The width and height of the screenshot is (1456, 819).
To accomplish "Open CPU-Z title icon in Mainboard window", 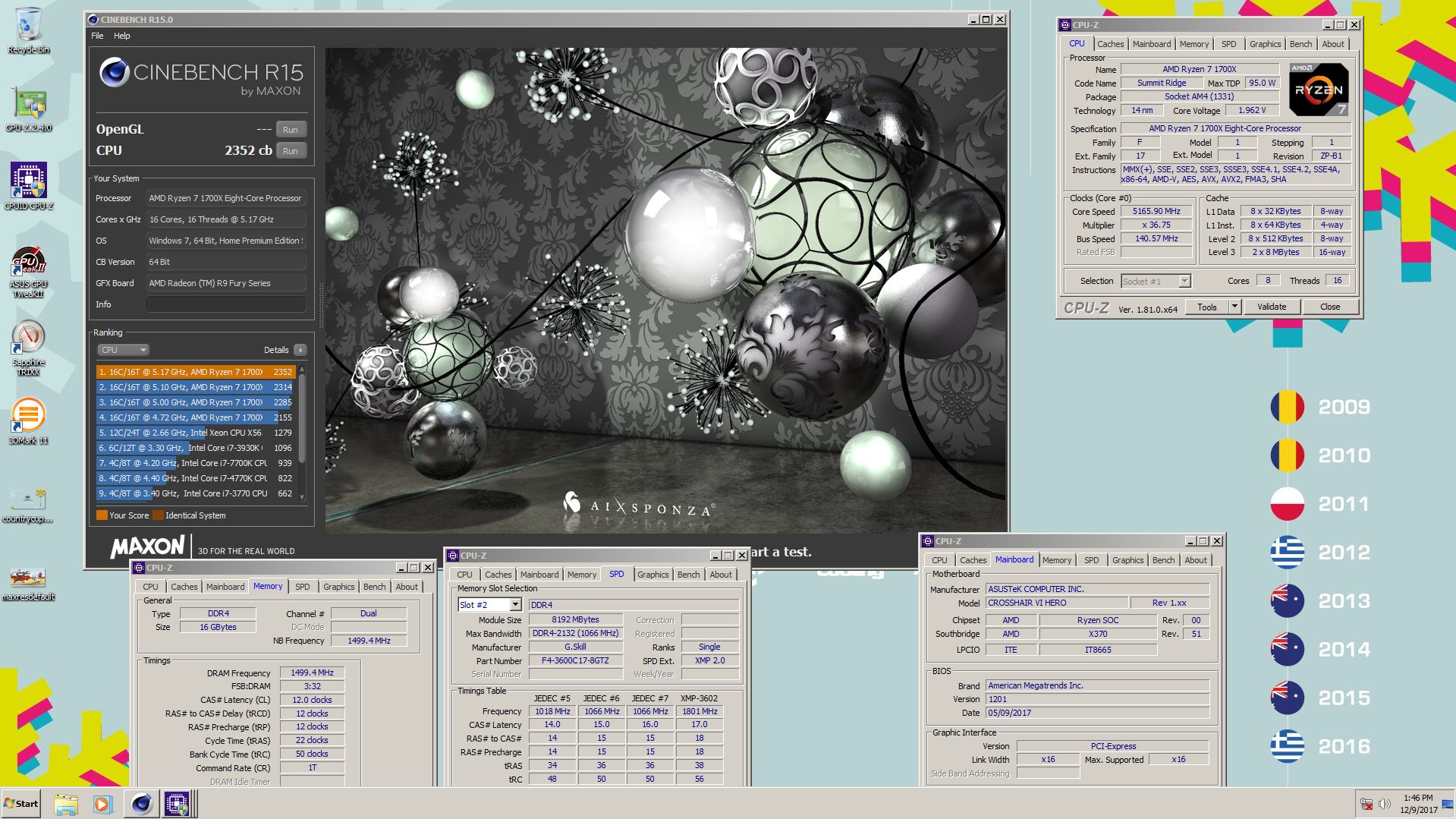I will pos(928,541).
